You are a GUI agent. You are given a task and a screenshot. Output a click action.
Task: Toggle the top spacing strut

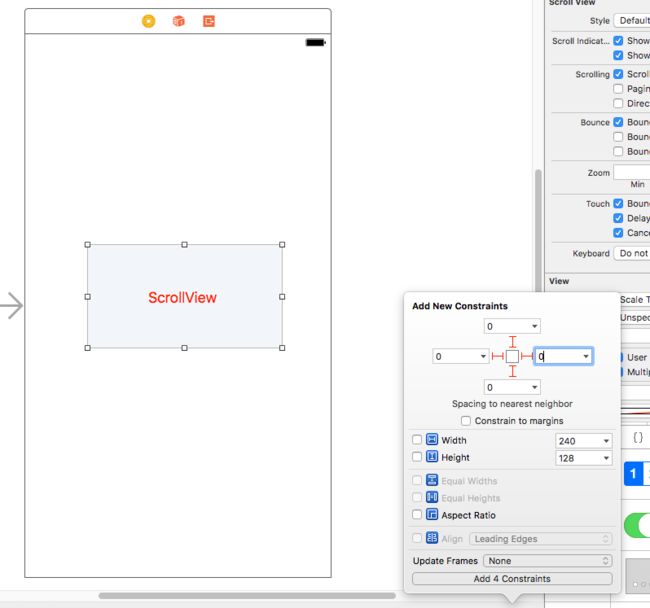coord(513,342)
